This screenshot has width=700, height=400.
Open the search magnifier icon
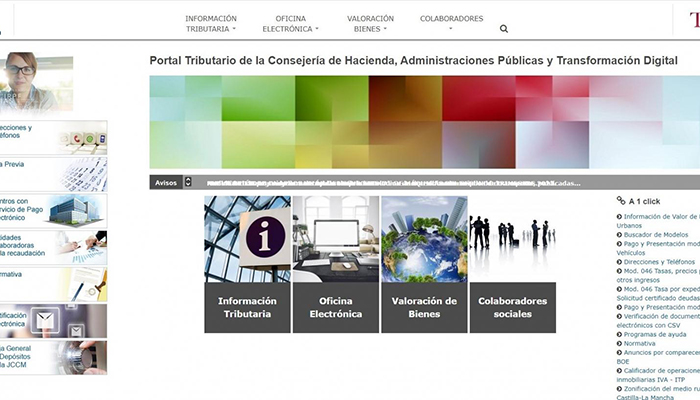click(x=504, y=29)
